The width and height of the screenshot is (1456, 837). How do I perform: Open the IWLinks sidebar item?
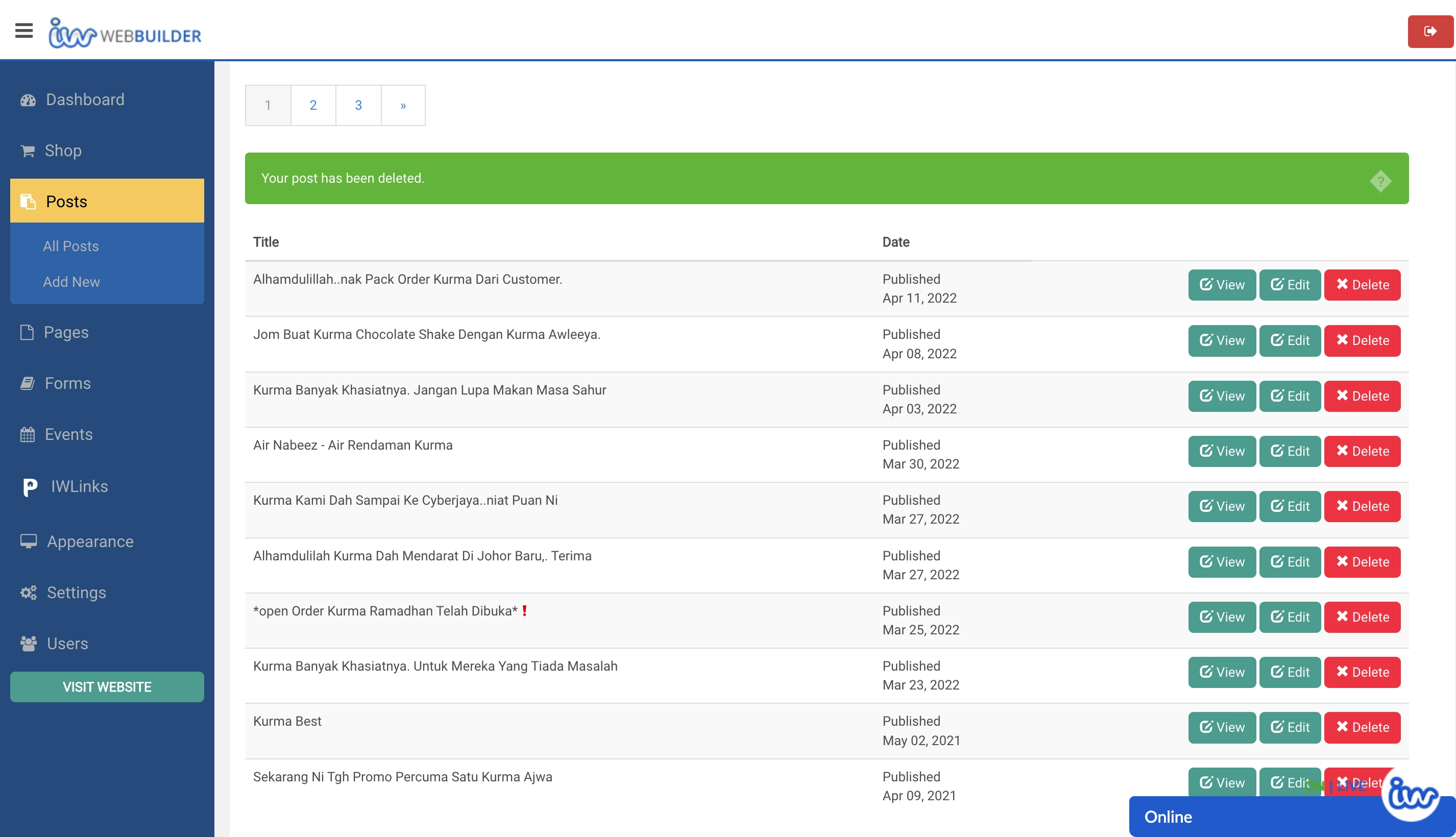click(79, 486)
